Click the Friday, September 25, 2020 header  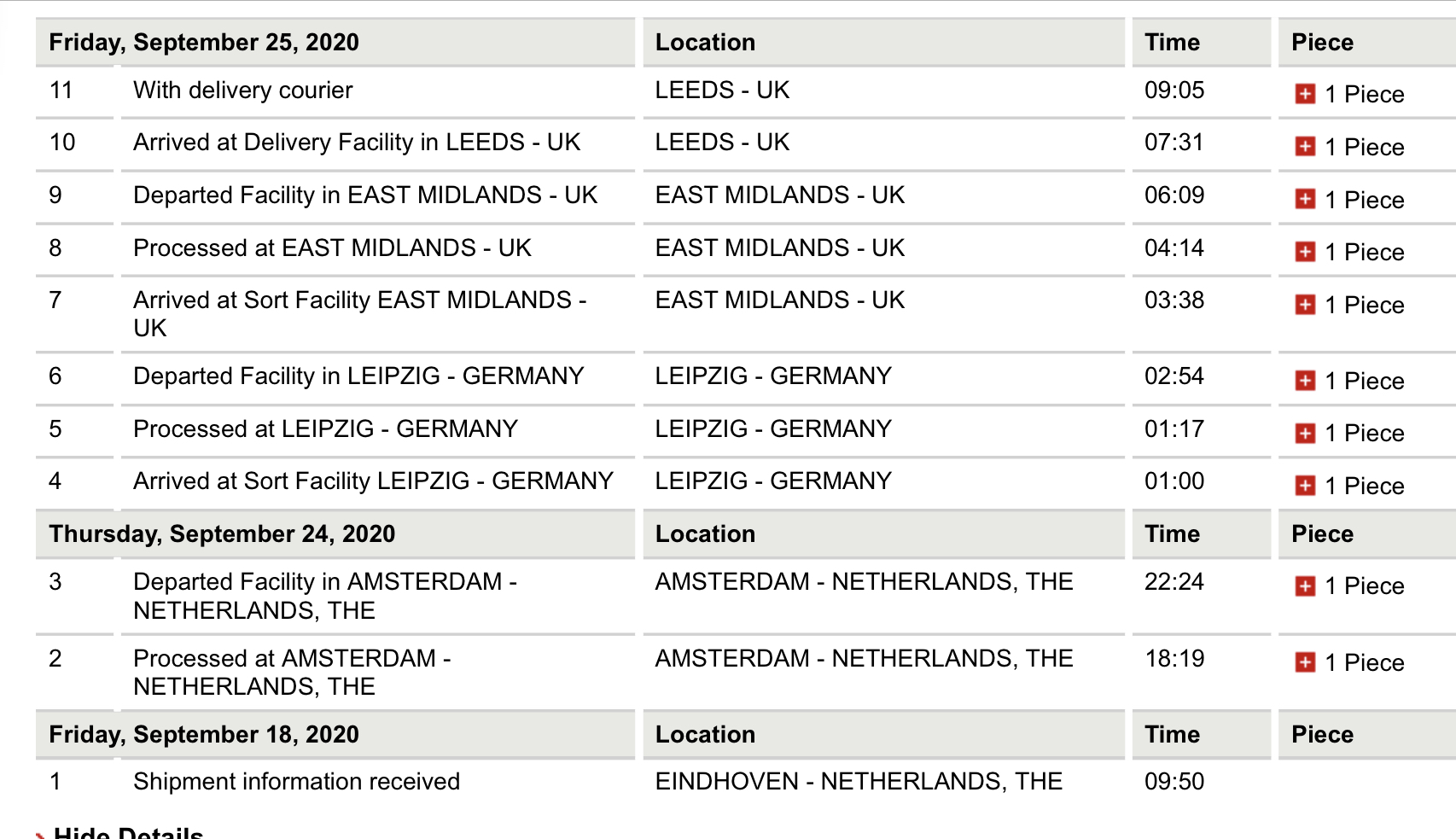204,43
